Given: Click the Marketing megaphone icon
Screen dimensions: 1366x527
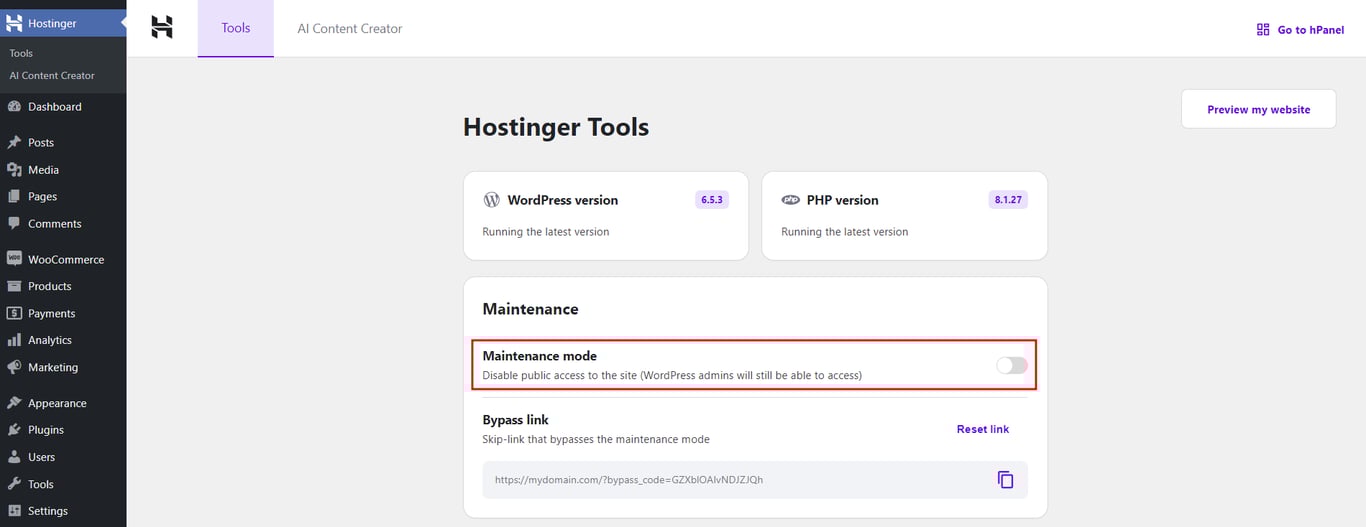Looking at the screenshot, I should point(14,367).
